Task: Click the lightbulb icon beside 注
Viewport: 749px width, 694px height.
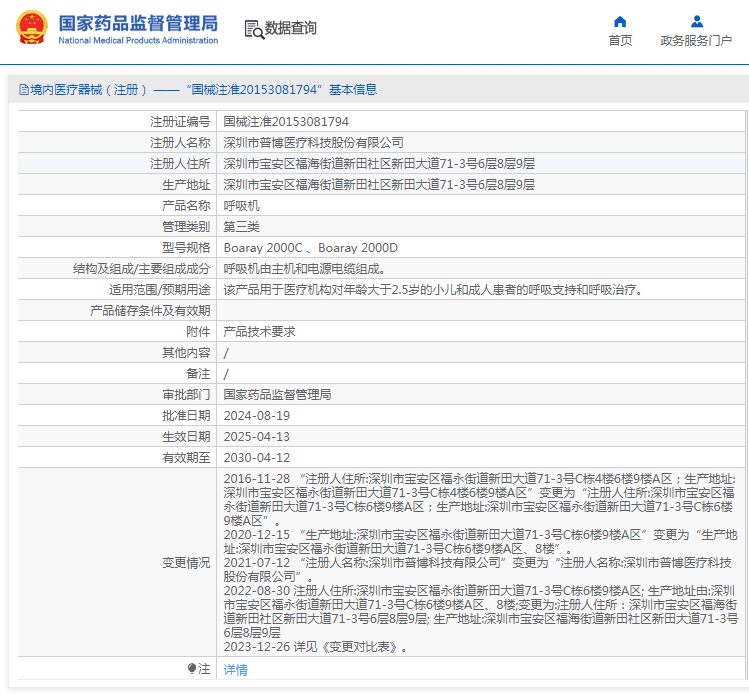Action: (x=192, y=669)
